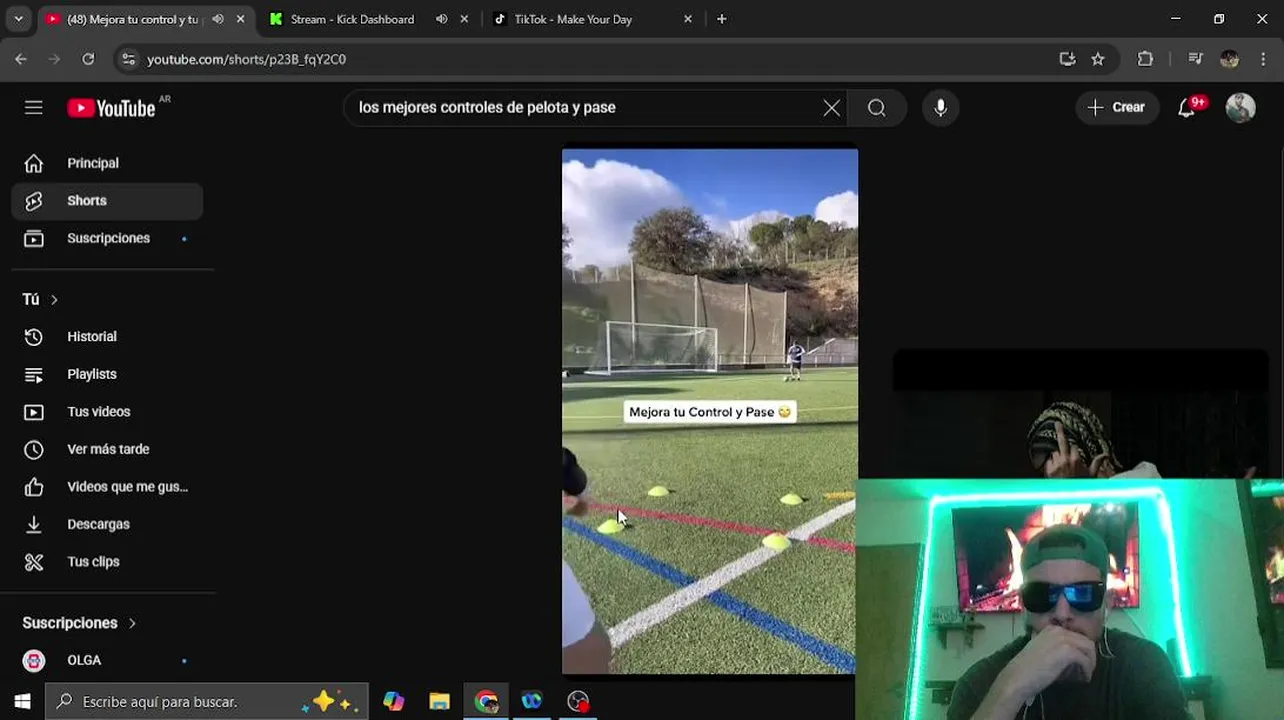Mute the YouTube tab audio
The height and width of the screenshot is (720, 1284).
tap(218, 19)
